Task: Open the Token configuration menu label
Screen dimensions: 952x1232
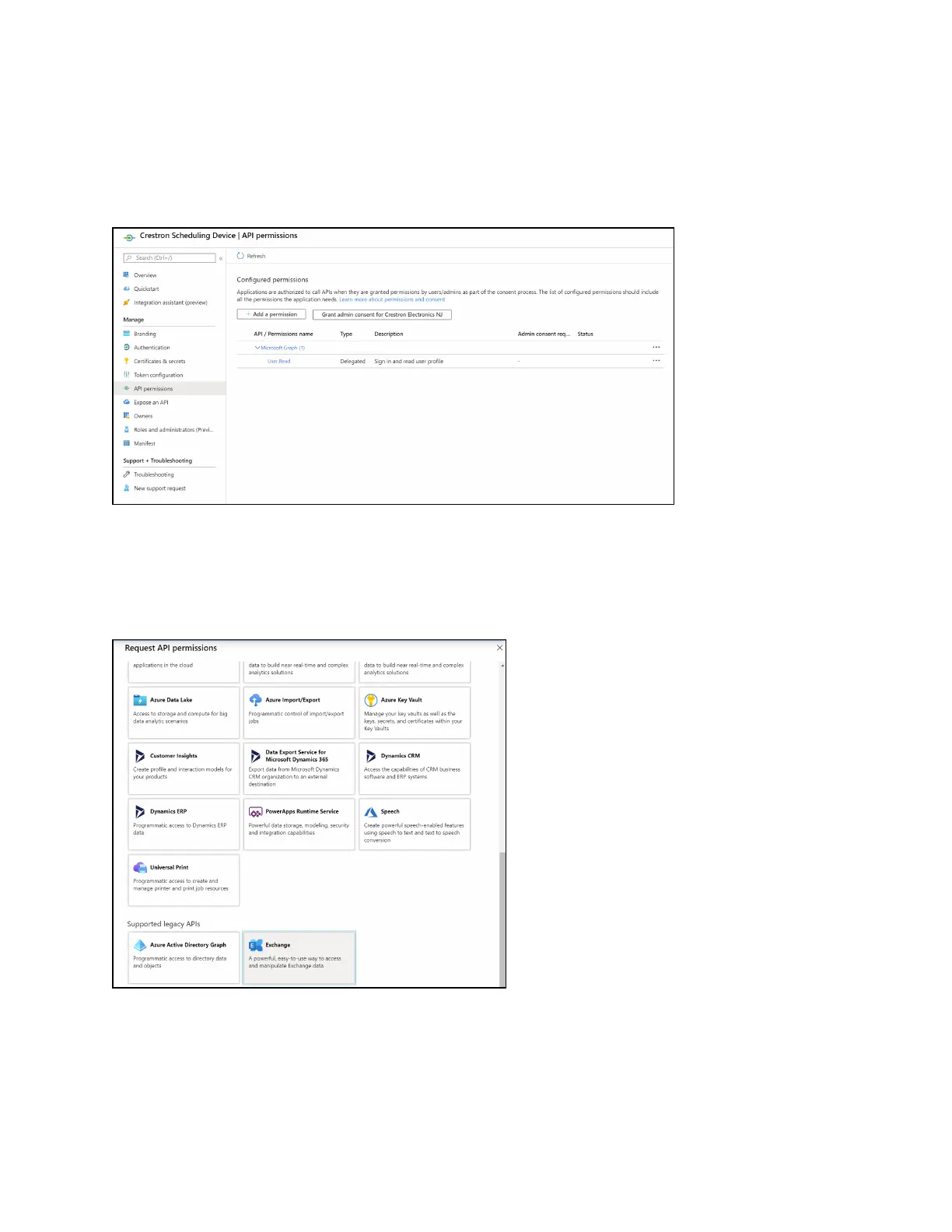Action: click(x=159, y=375)
